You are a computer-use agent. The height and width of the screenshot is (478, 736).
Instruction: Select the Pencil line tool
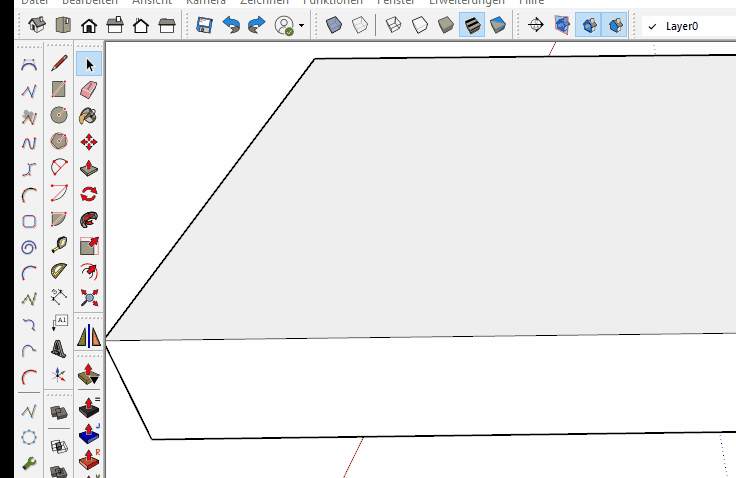click(59, 64)
